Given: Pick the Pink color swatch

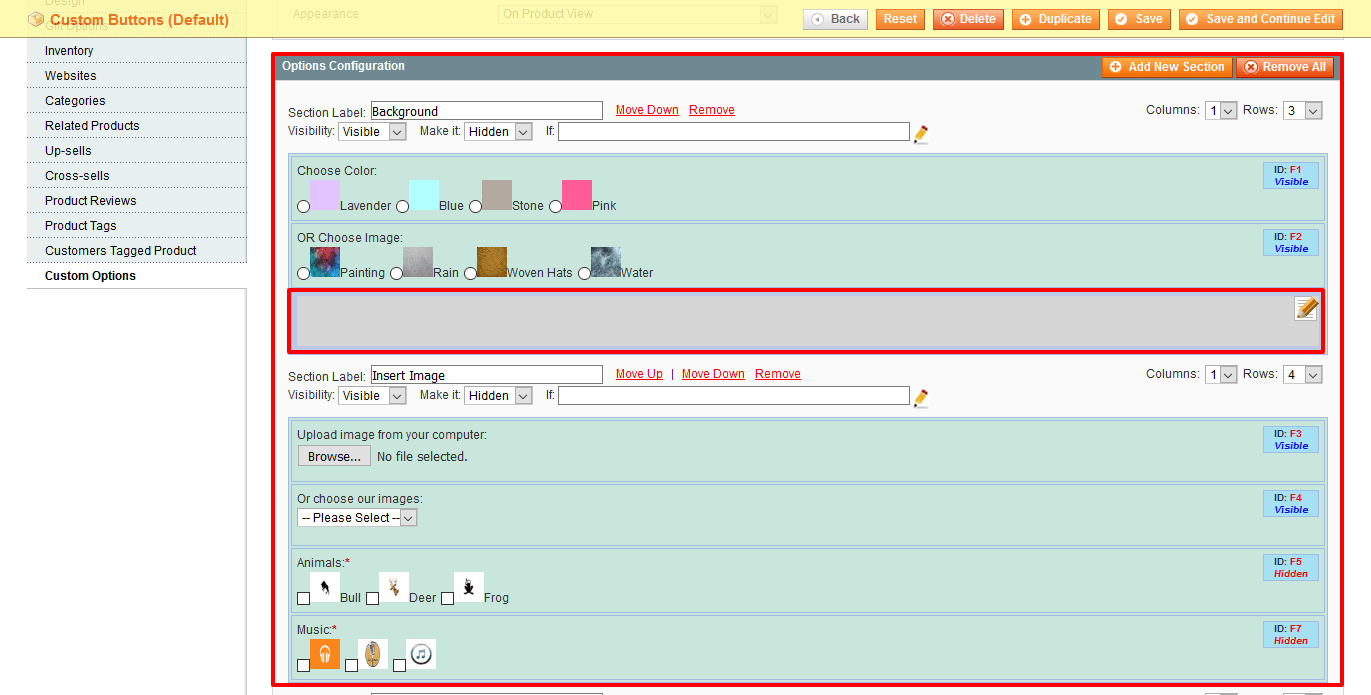Looking at the screenshot, I should (577, 195).
